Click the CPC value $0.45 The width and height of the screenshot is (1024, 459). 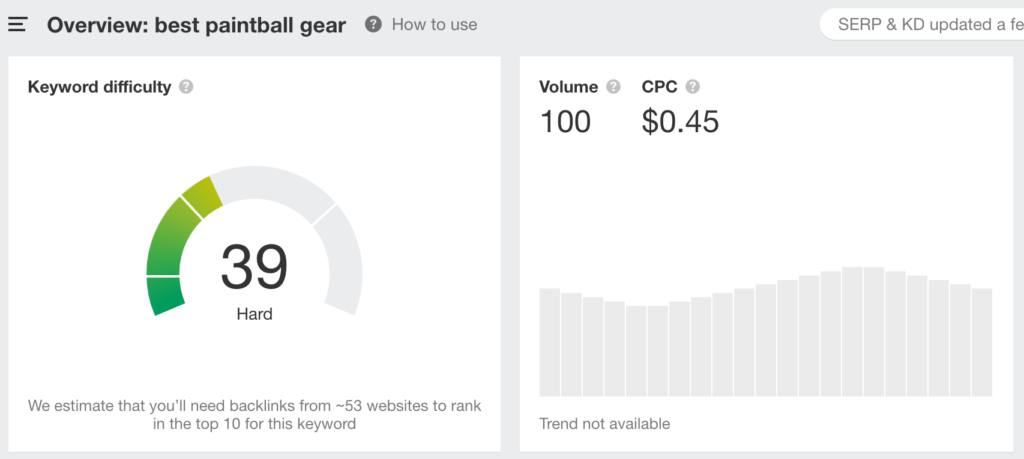point(680,122)
